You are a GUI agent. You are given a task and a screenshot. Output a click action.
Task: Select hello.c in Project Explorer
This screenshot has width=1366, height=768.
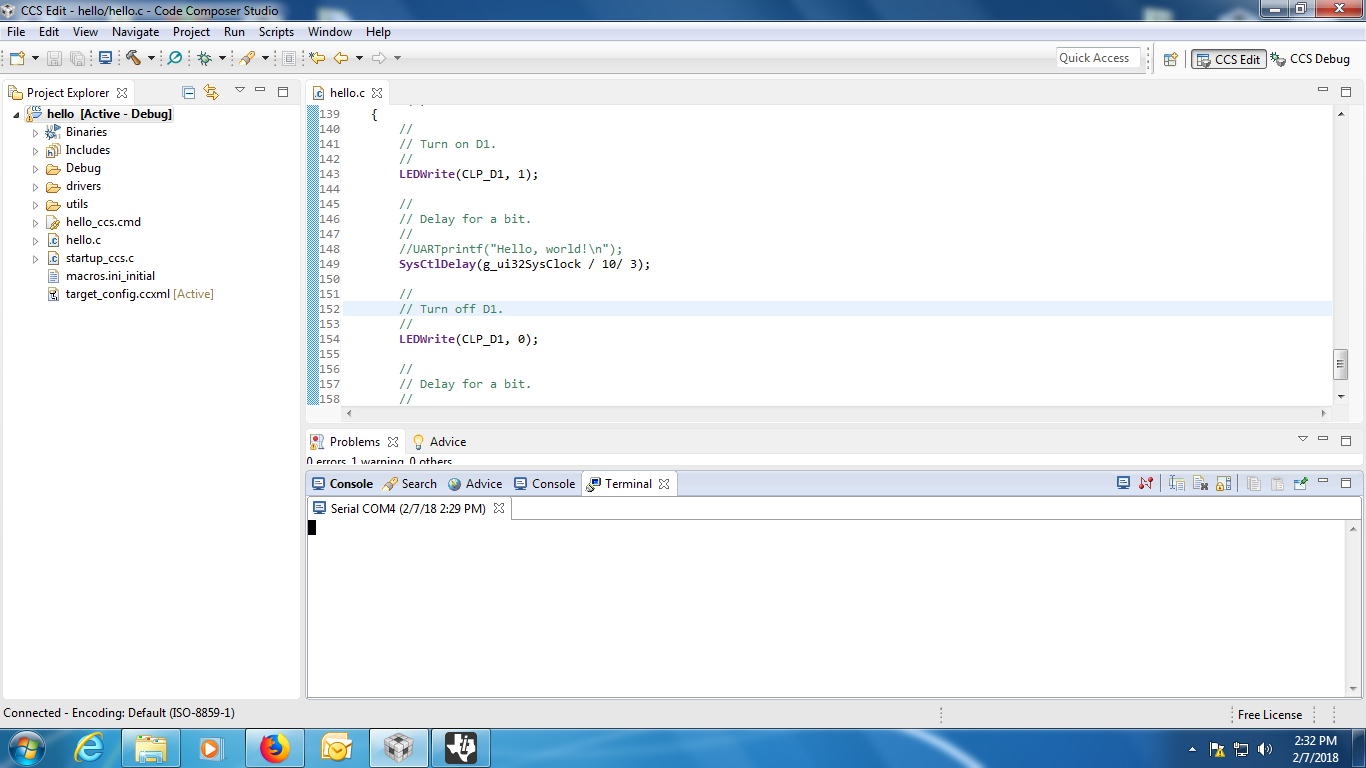pyautogui.click(x=83, y=240)
